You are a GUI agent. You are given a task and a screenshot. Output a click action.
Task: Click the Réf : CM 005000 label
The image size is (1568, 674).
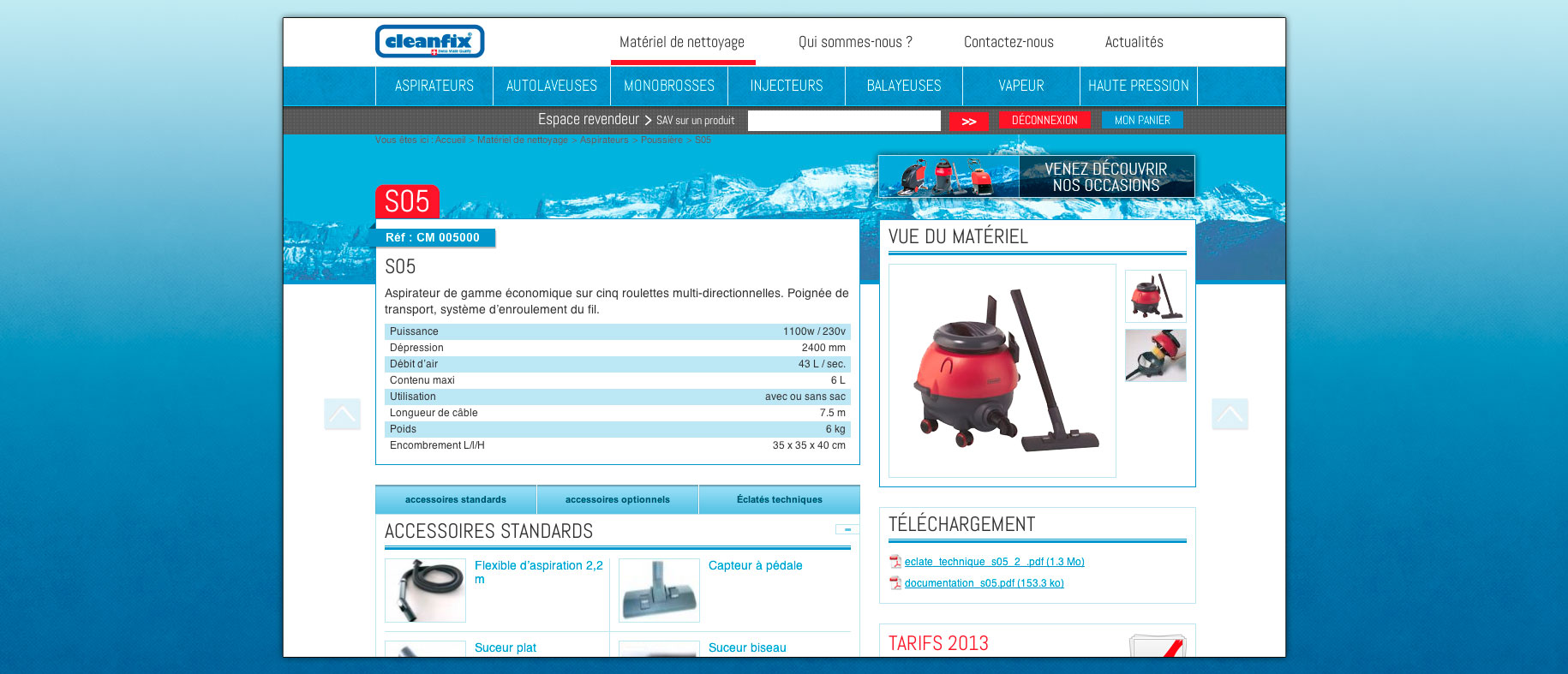tap(433, 237)
